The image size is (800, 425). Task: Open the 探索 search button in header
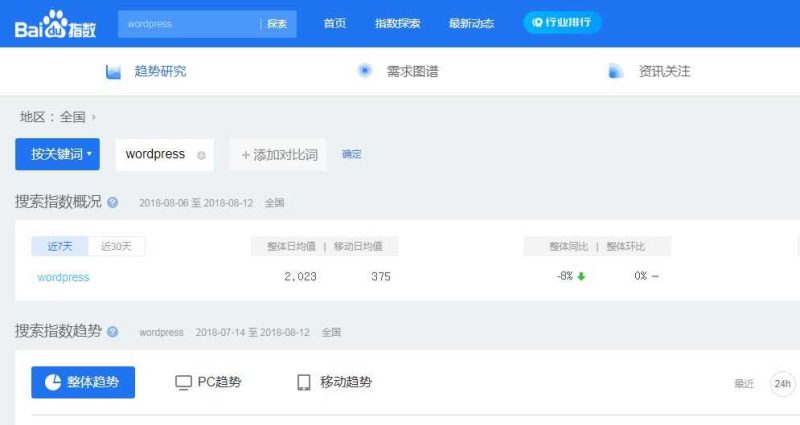click(277, 24)
